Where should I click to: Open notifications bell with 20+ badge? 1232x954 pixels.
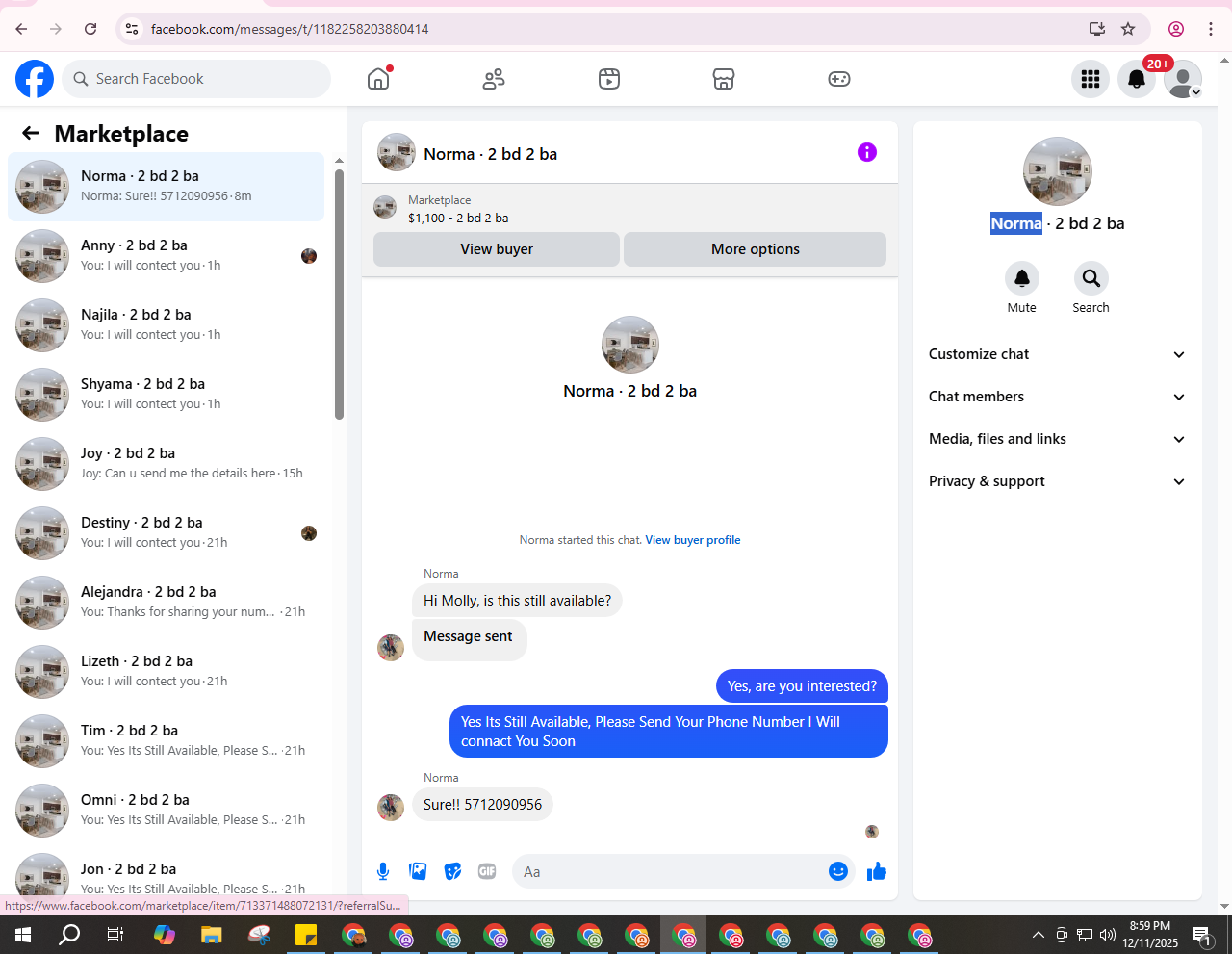click(1137, 79)
